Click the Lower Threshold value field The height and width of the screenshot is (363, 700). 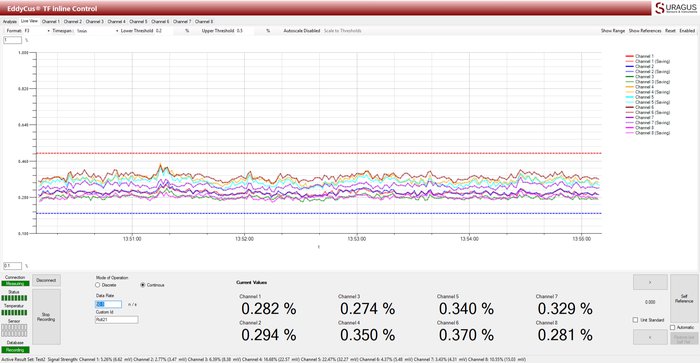point(164,31)
